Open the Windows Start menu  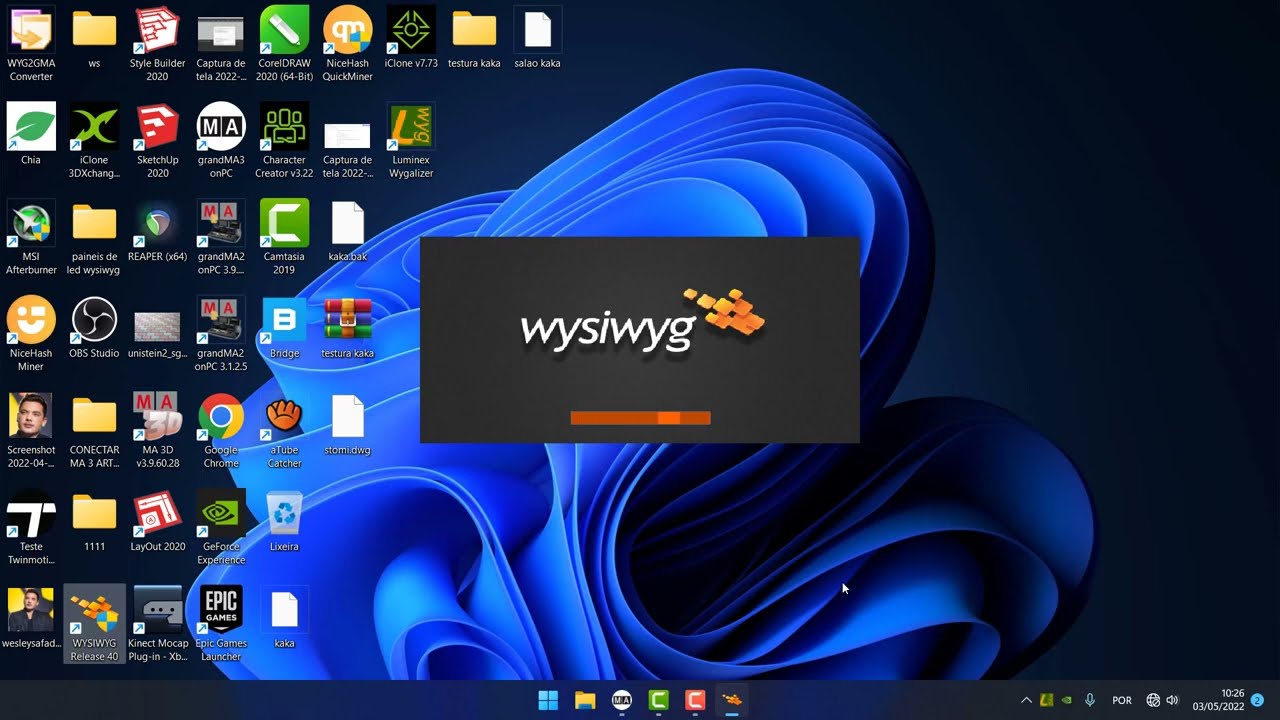point(548,700)
